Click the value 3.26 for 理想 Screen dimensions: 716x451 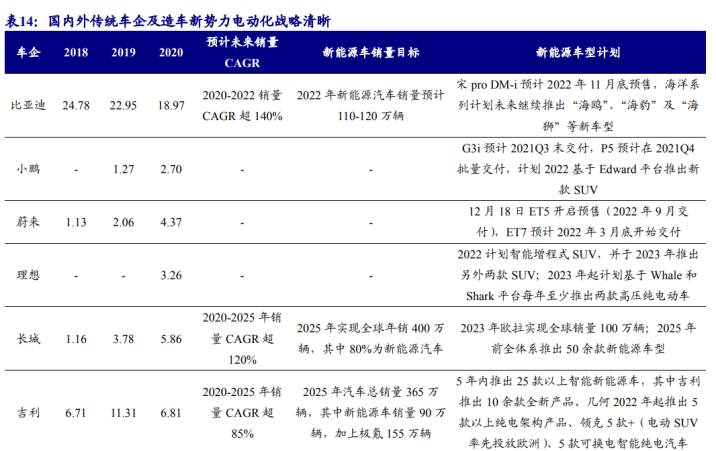171,275
